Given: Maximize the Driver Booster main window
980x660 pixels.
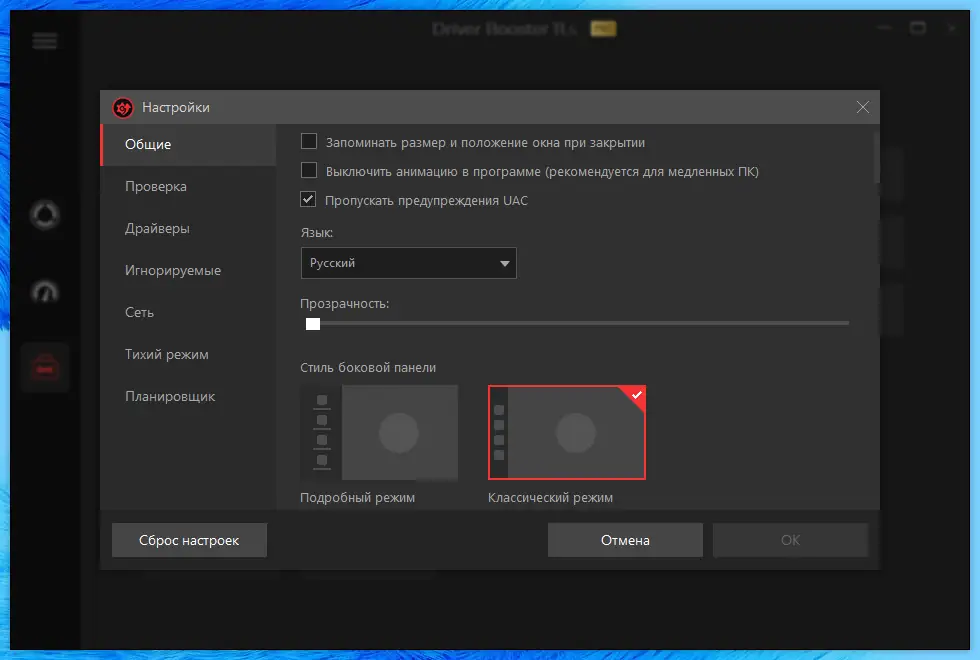Looking at the screenshot, I should pyautogui.click(x=918, y=28).
